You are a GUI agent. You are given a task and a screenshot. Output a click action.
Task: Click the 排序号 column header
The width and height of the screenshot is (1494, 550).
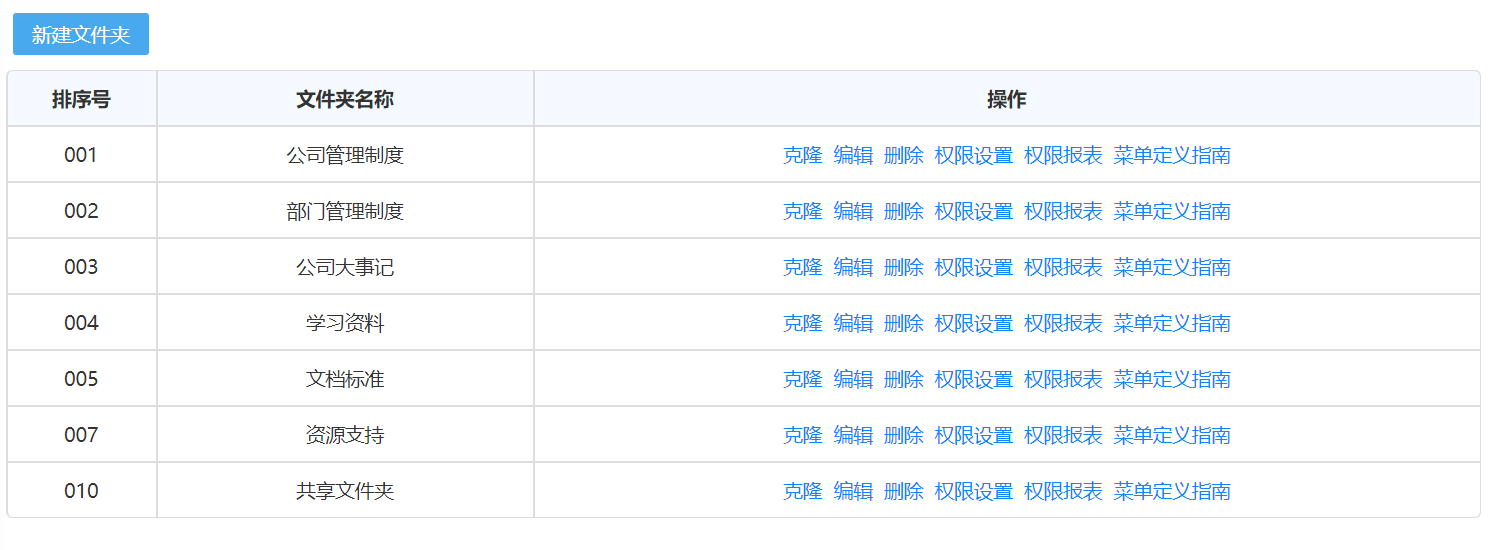(81, 99)
